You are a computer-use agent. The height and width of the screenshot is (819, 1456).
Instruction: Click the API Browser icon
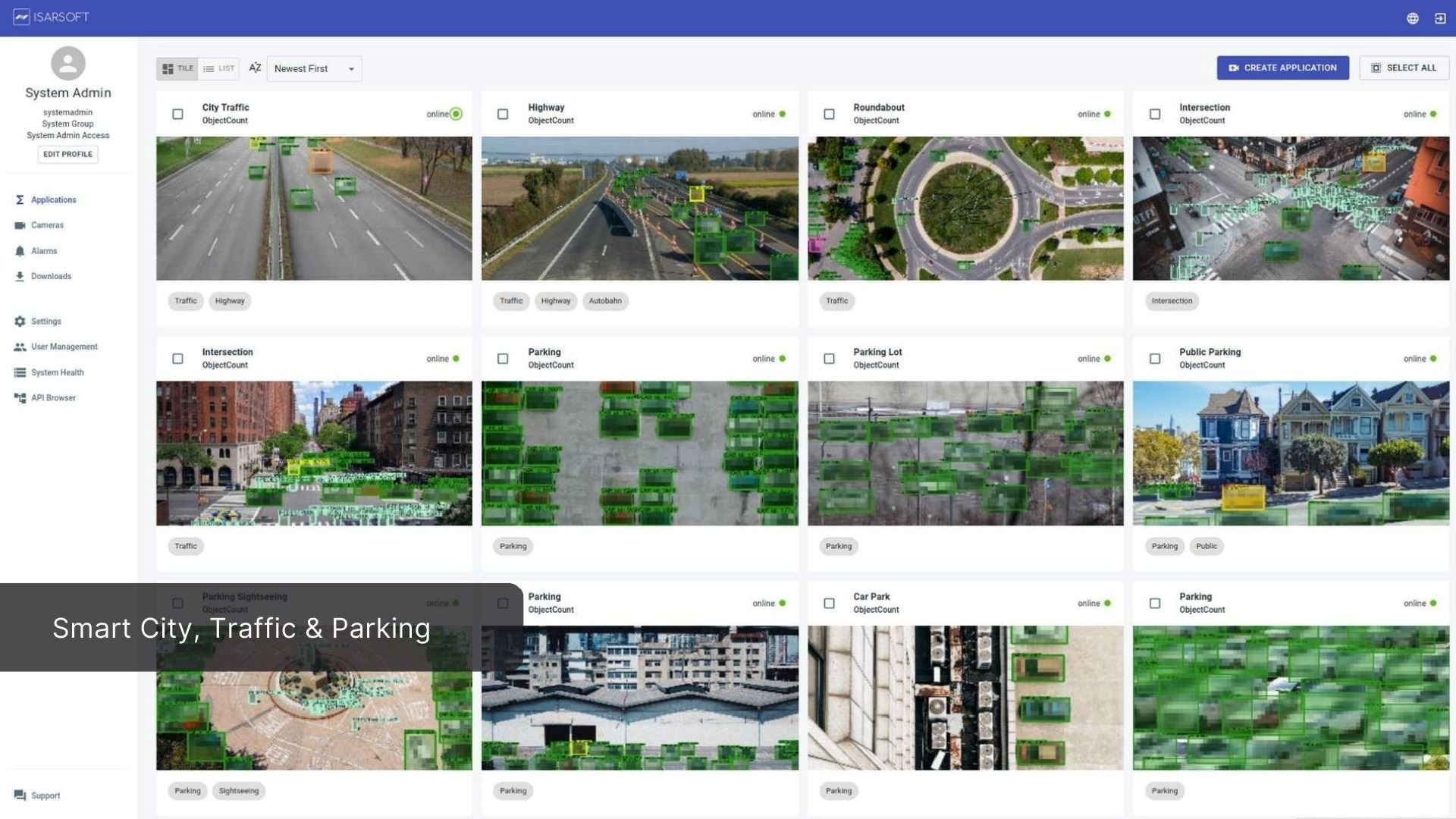click(x=20, y=397)
